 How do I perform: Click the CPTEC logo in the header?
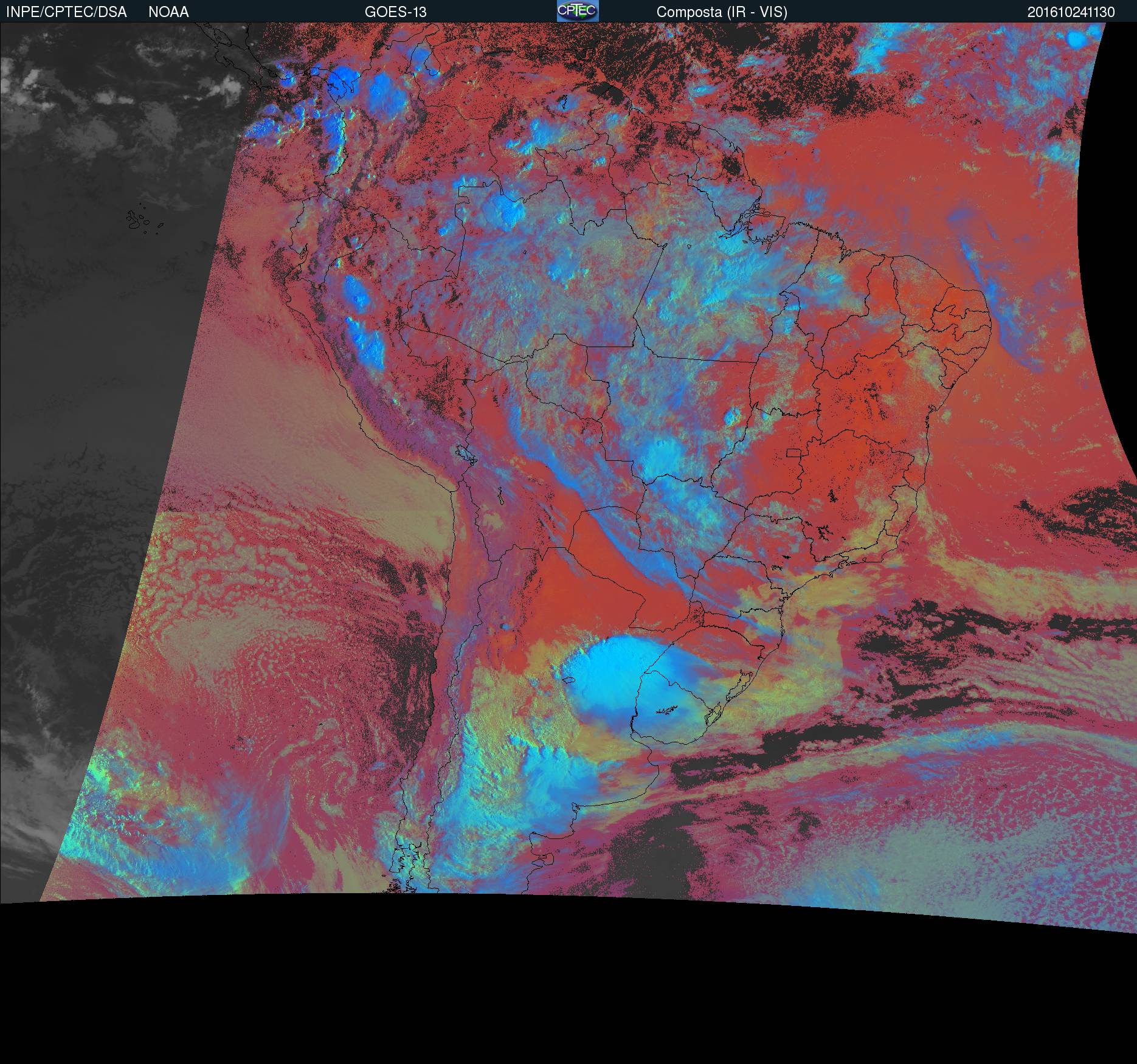[x=577, y=11]
